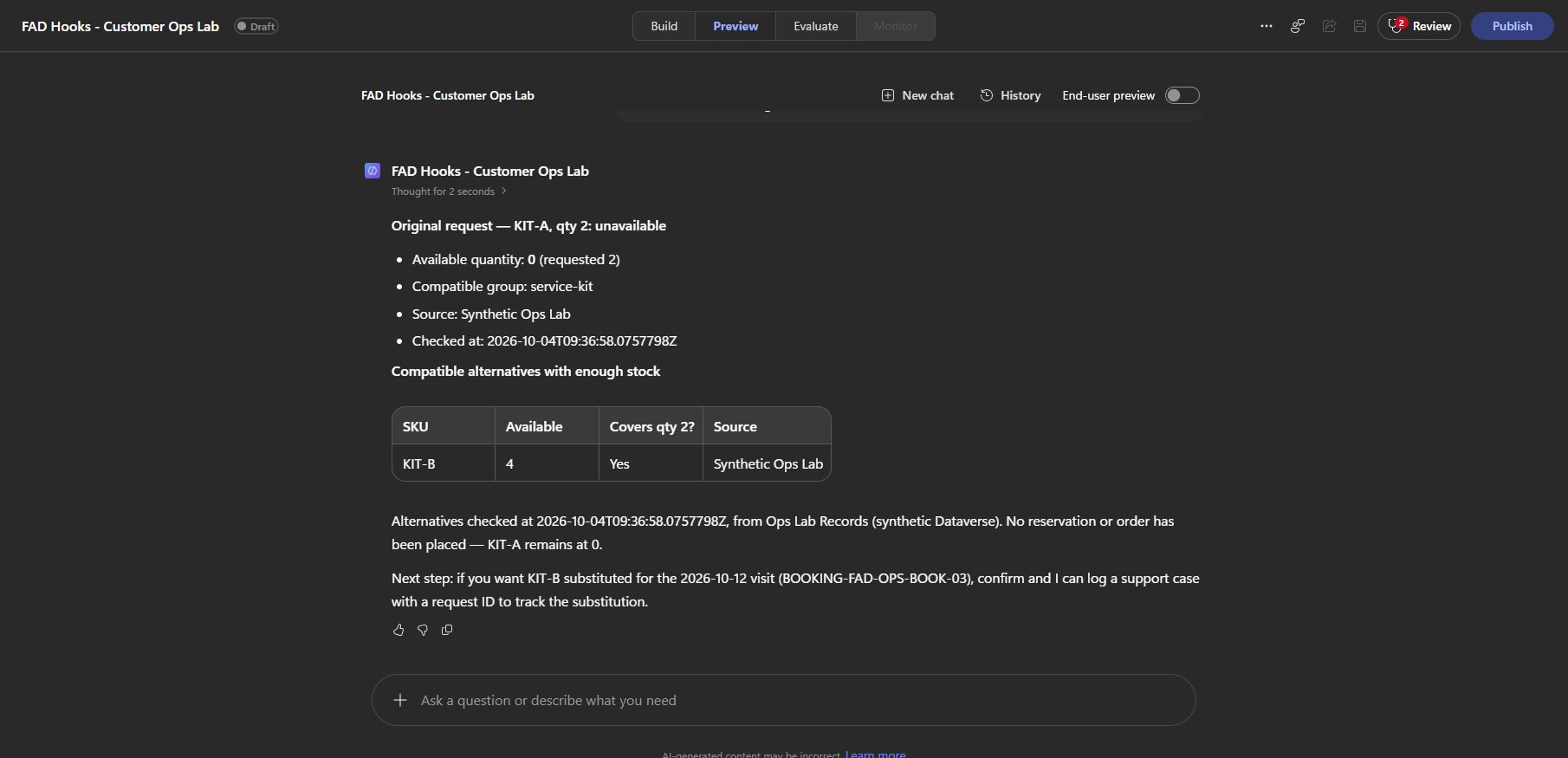The height and width of the screenshot is (758, 1568).
Task: Click the save floppy disk icon
Action: click(1360, 26)
